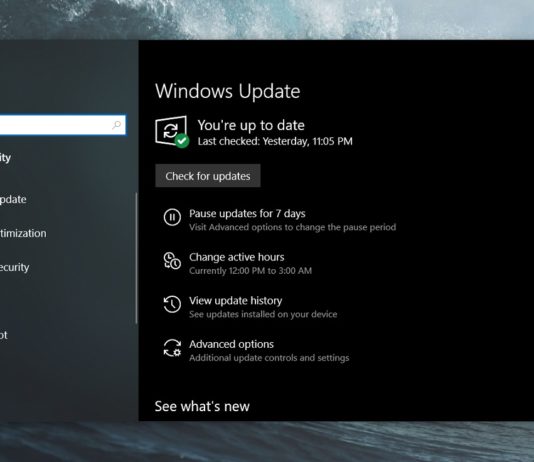
Task: Click the Check for updates button
Action: [x=208, y=176]
